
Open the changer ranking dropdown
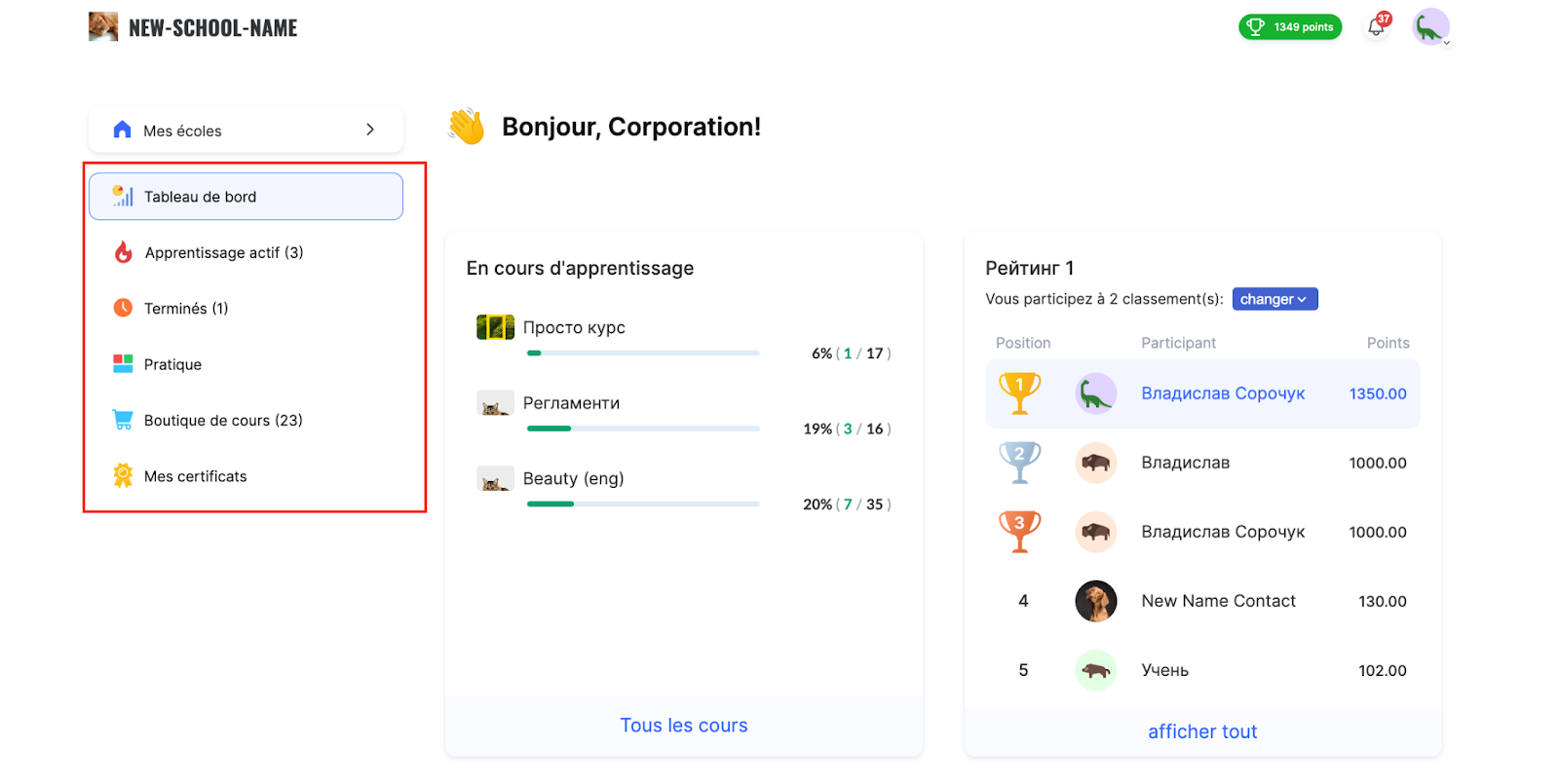(1274, 299)
